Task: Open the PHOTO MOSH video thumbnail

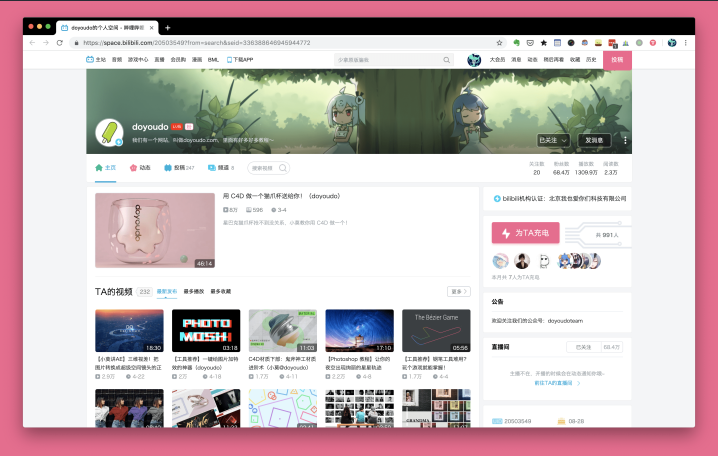Action: click(206, 331)
